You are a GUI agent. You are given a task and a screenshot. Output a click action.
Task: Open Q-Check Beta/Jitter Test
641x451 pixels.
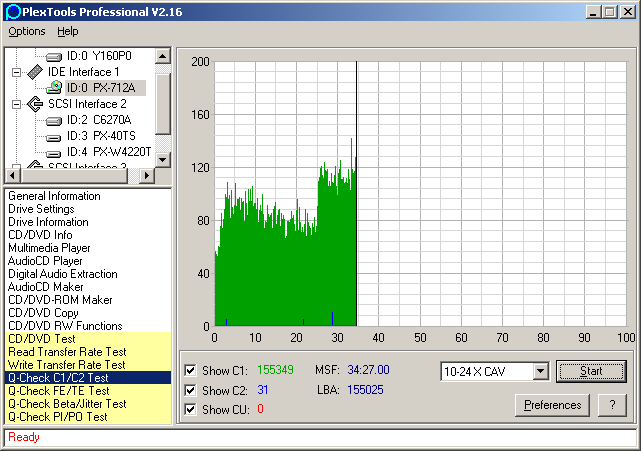(x=87, y=404)
